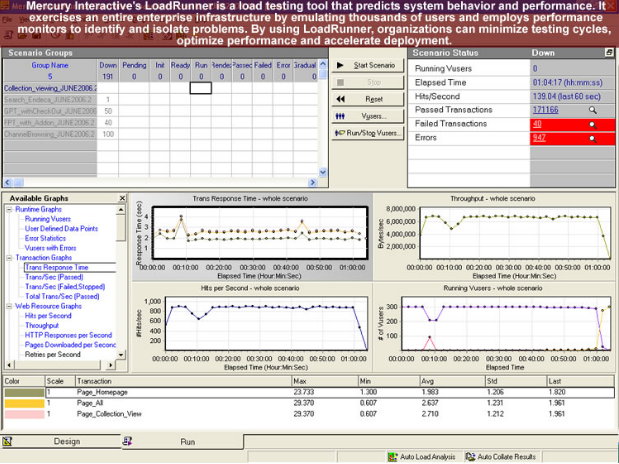Image resolution: width=619 pixels, height=464 pixels.
Task: Select Trans/Sec (Failed,Stopped) graph
Action: point(65,287)
